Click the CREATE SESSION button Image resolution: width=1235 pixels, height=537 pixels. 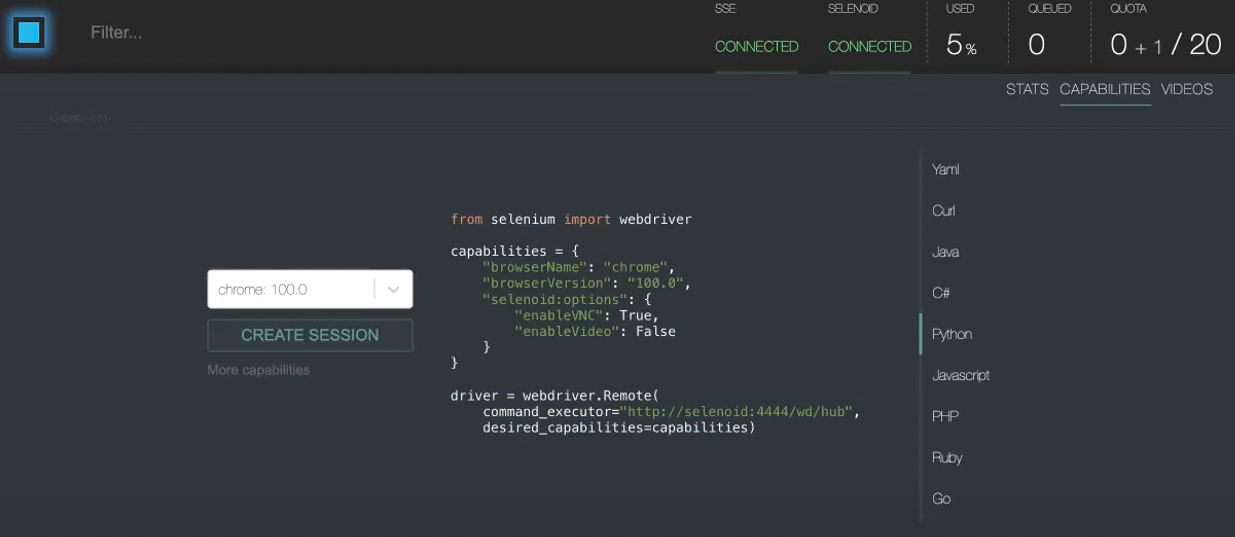pos(310,335)
